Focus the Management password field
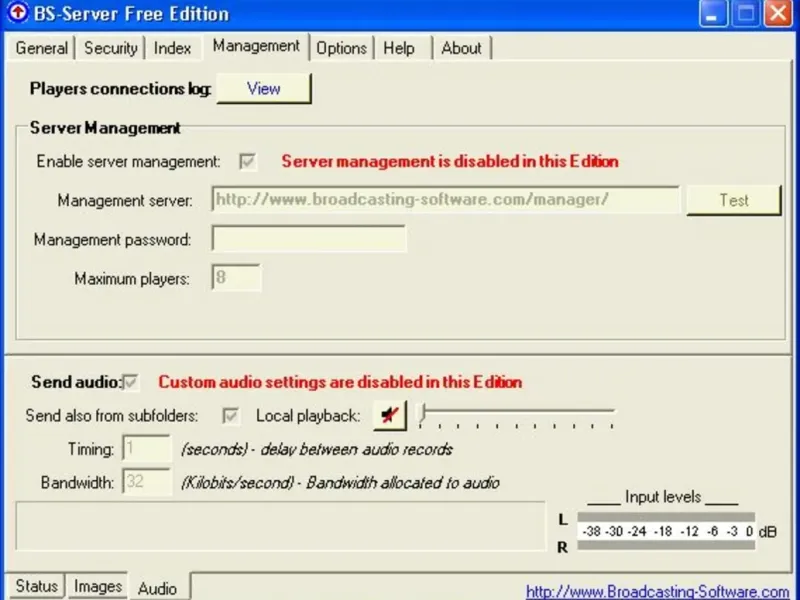The image size is (800, 600). (309, 239)
